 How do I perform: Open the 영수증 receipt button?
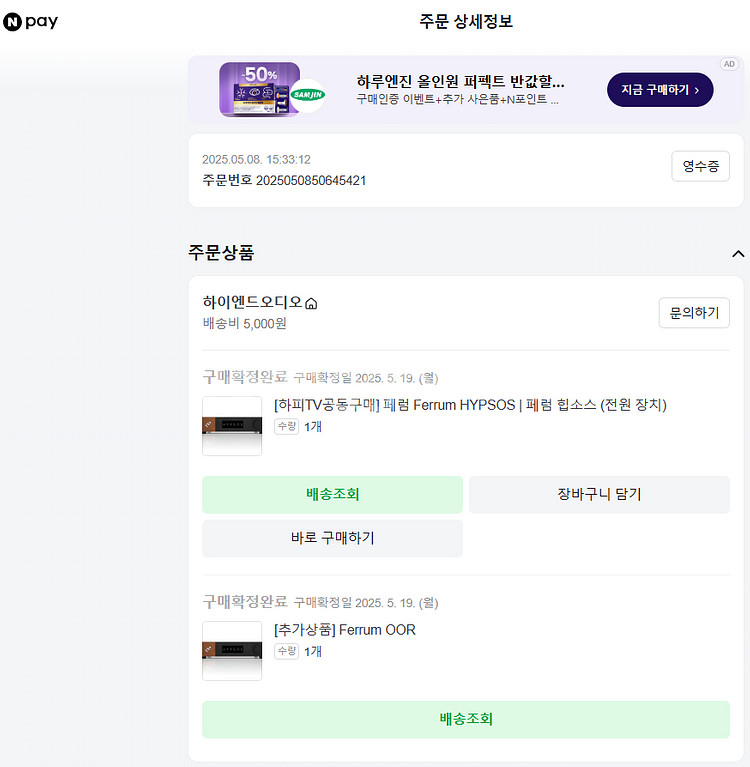[x=700, y=166]
